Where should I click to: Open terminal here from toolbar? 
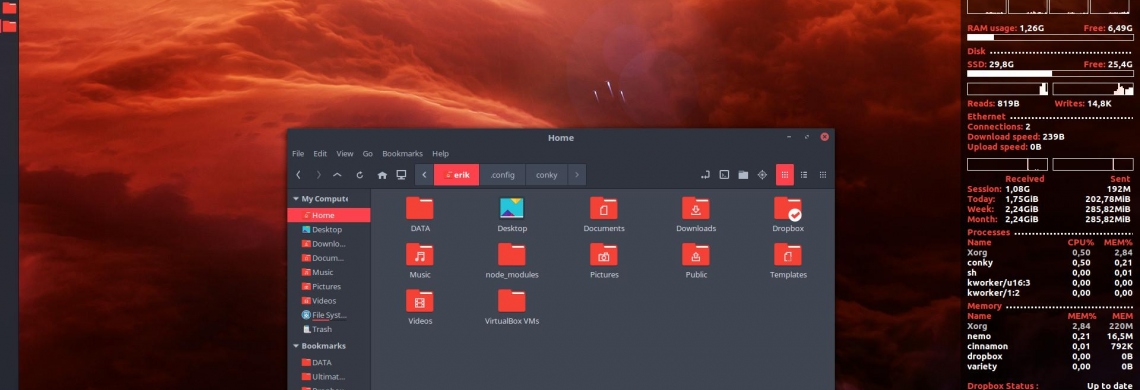[x=724, y=175]
